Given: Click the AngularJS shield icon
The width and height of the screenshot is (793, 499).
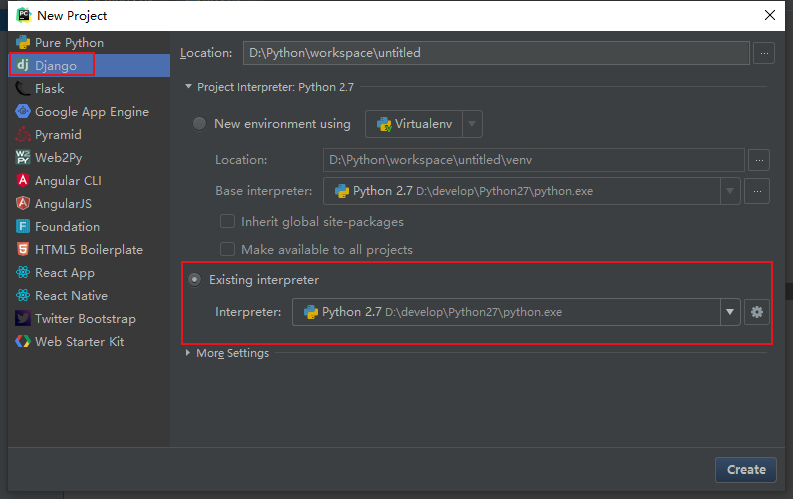Looking at the screenshot, I should (23, 203).
